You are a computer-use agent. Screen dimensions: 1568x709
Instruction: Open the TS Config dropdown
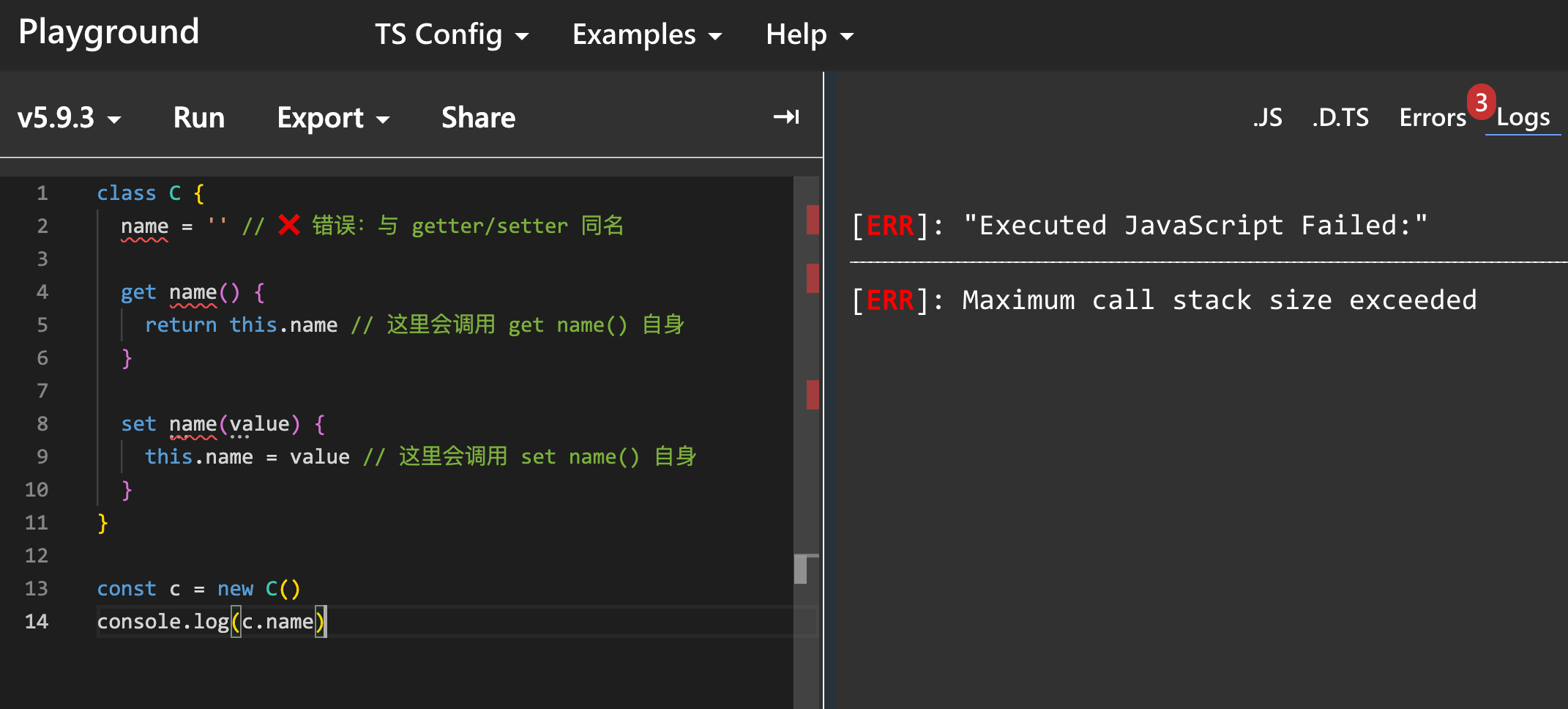[x=451, y=34]
